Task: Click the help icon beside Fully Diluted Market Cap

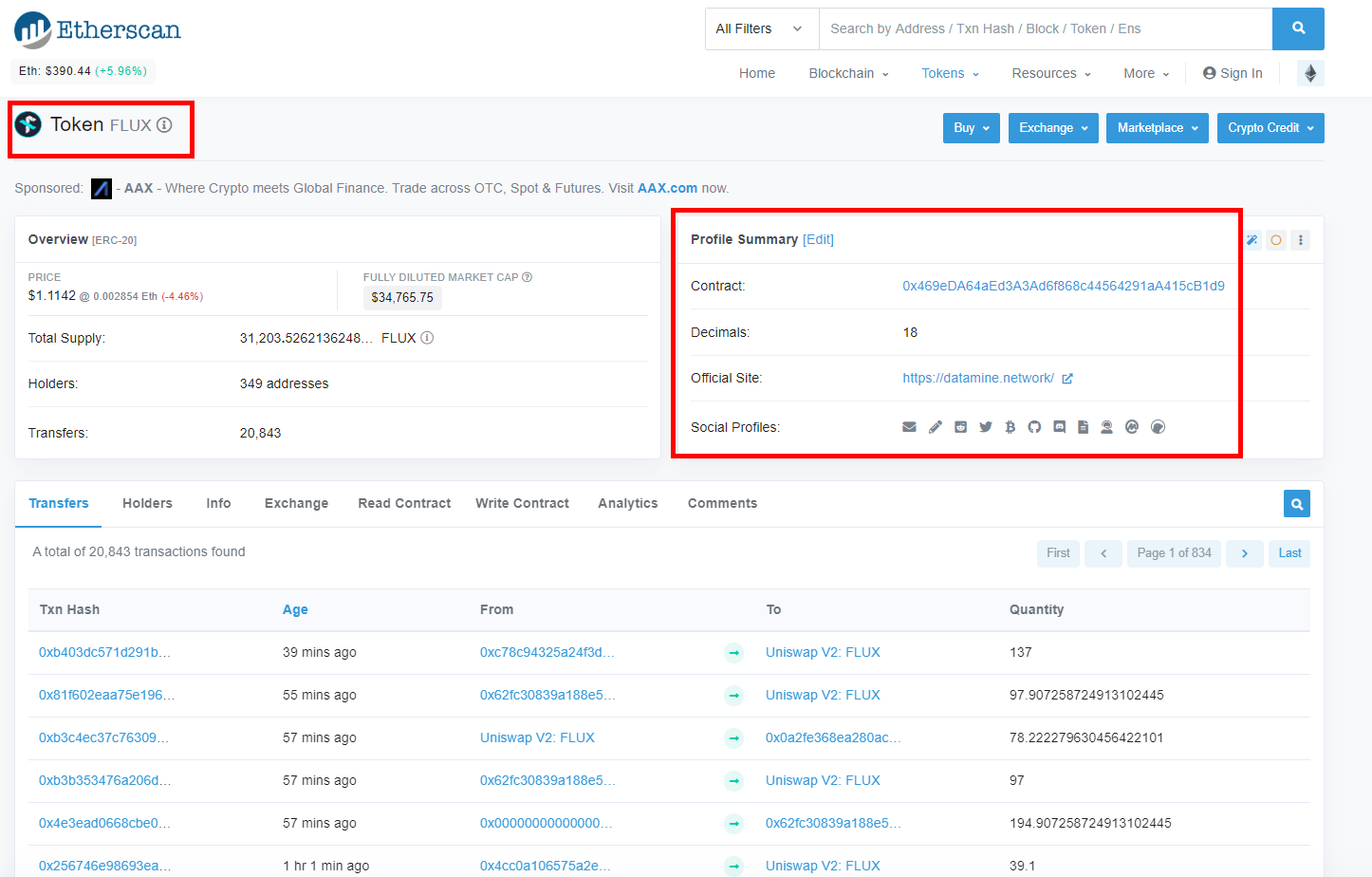Action: click(527, 277)
